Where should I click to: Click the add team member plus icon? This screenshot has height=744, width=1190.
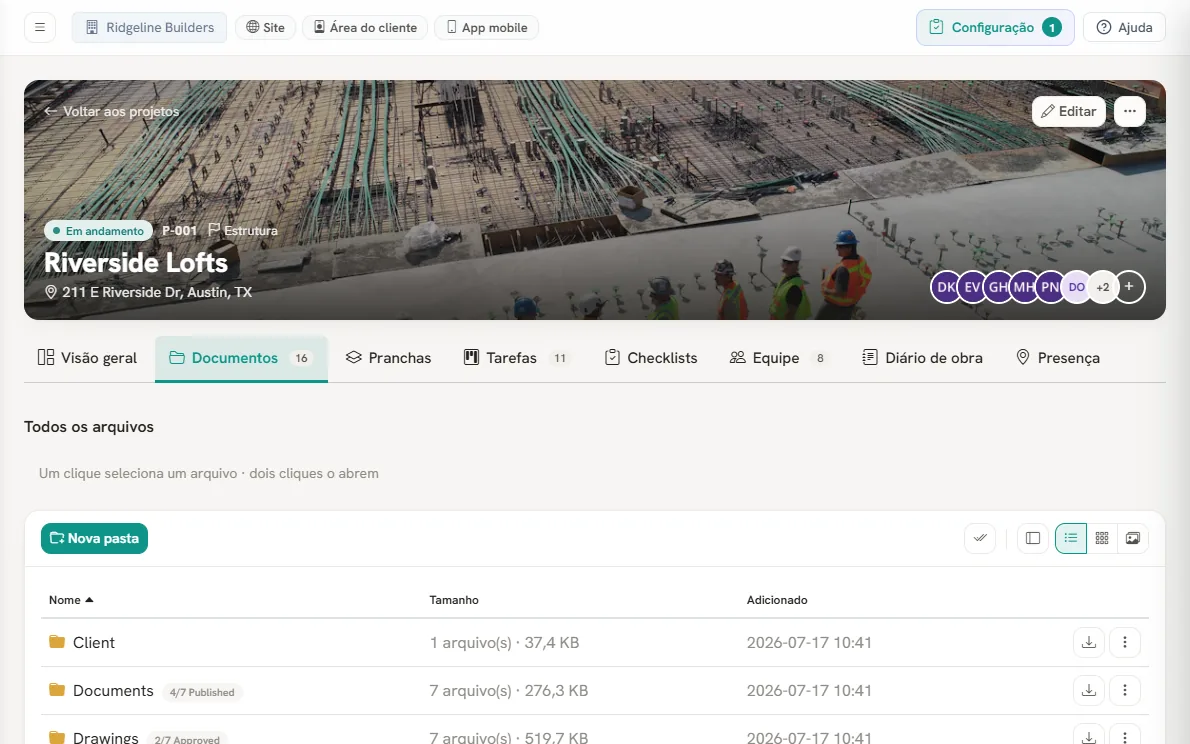coord(1129,287)
